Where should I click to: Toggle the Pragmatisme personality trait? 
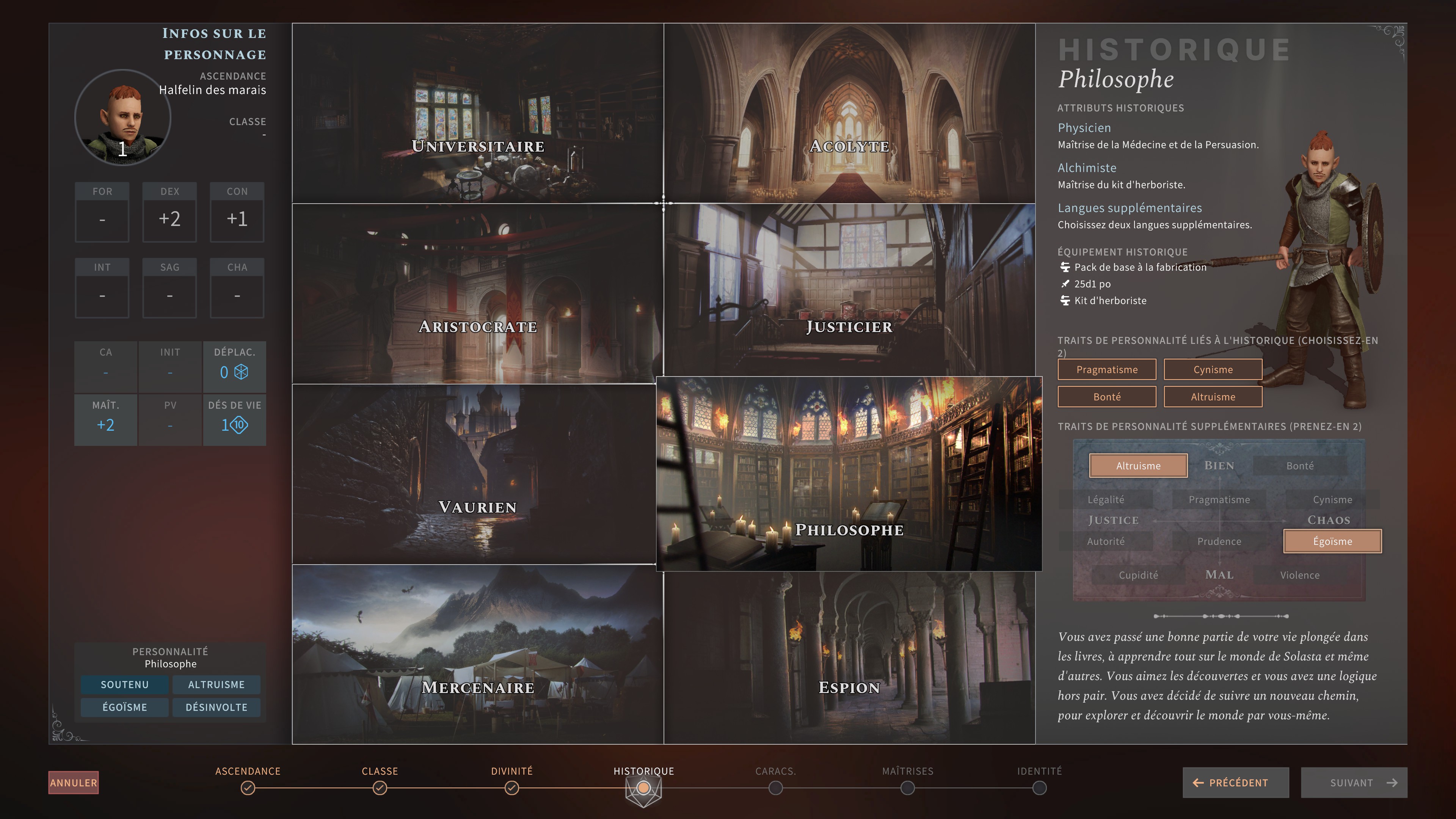point(1106,369)
